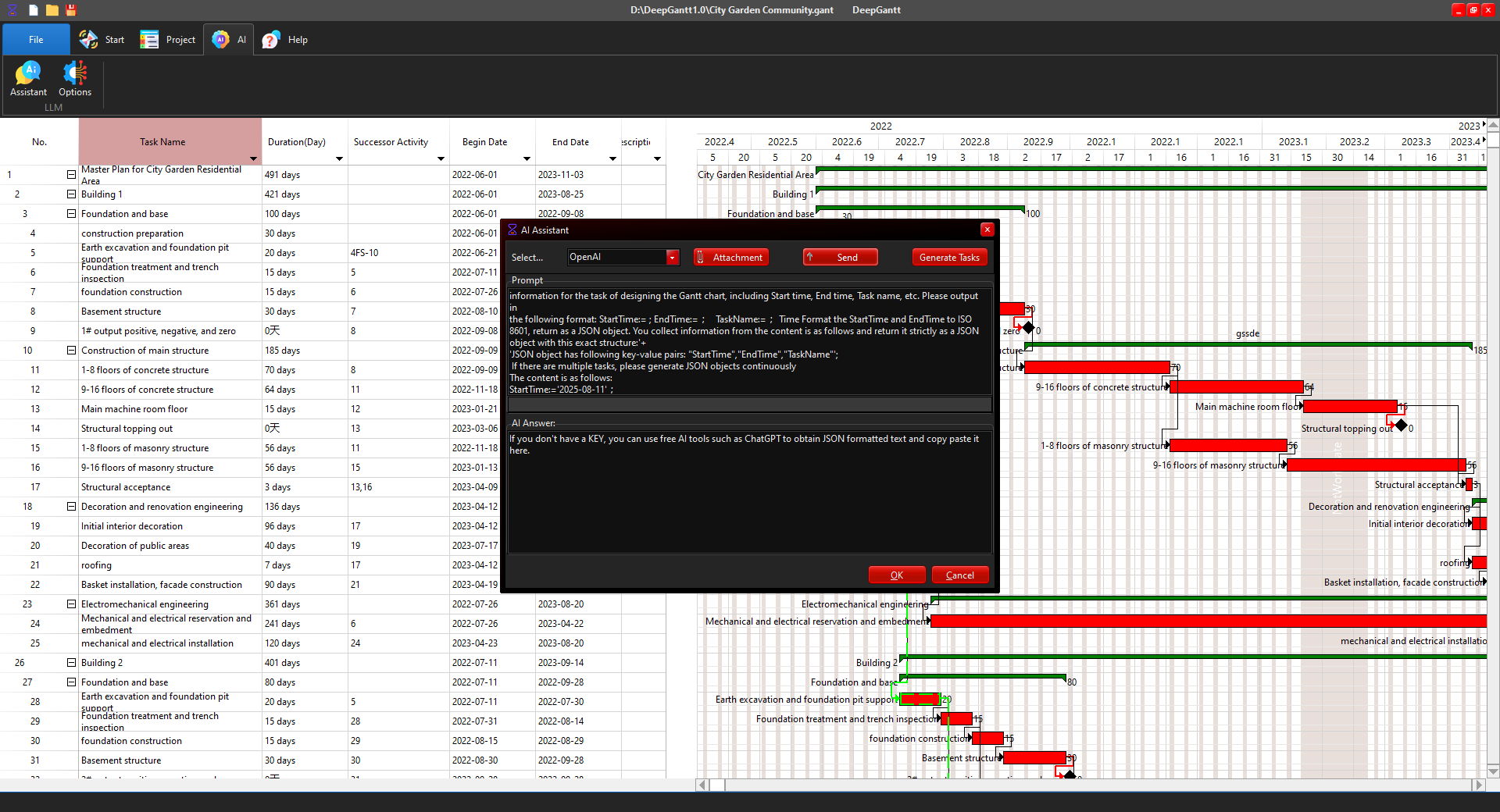Click the open folder icon in title bar
The height and width of the screenshot is (812, 1500).
pyautogui.click(x=52, y=10)
